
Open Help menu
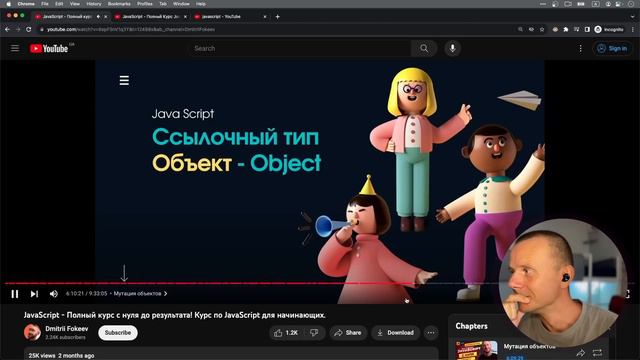(200, 4)
